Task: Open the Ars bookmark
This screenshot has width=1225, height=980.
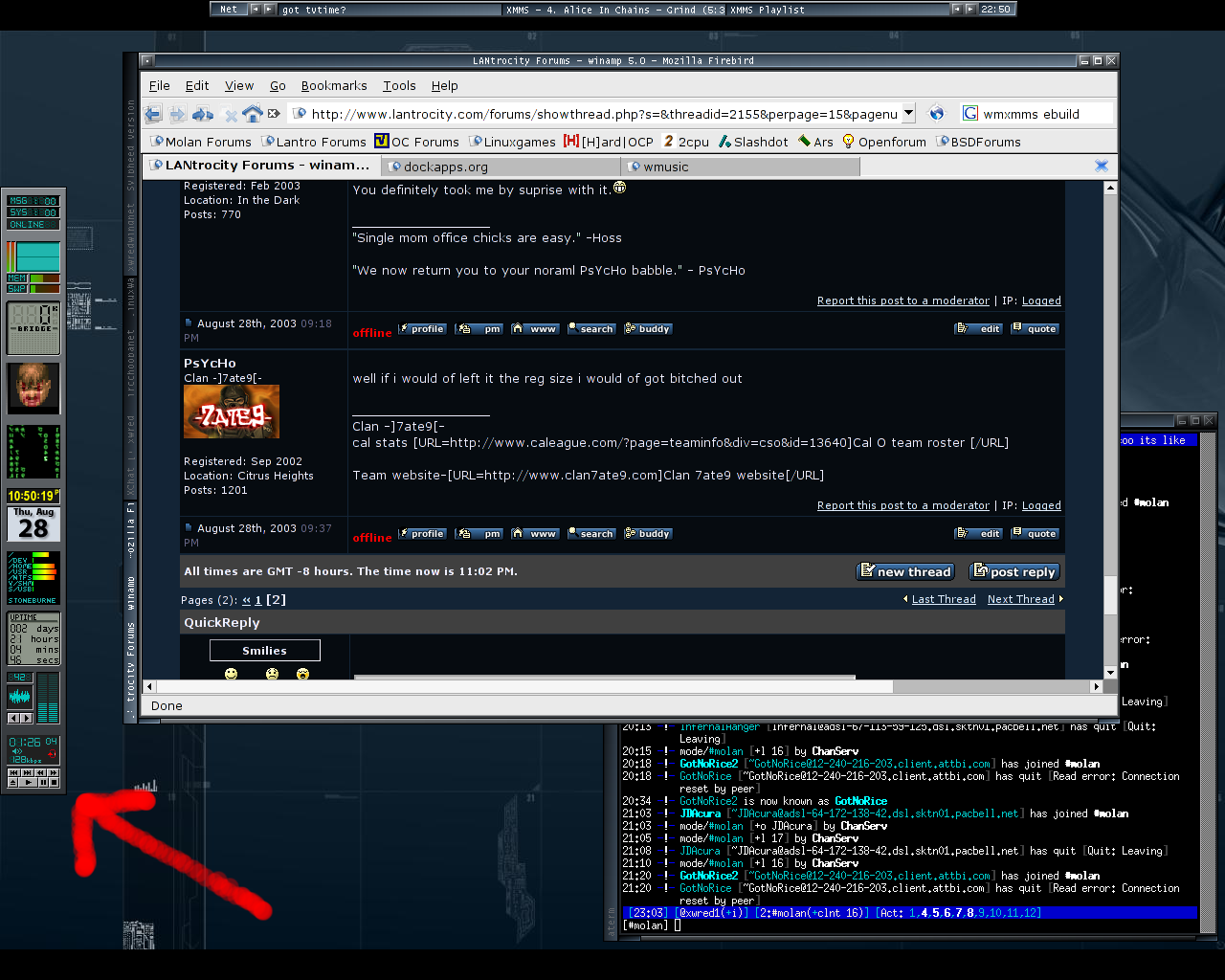Action: (815, 142)
